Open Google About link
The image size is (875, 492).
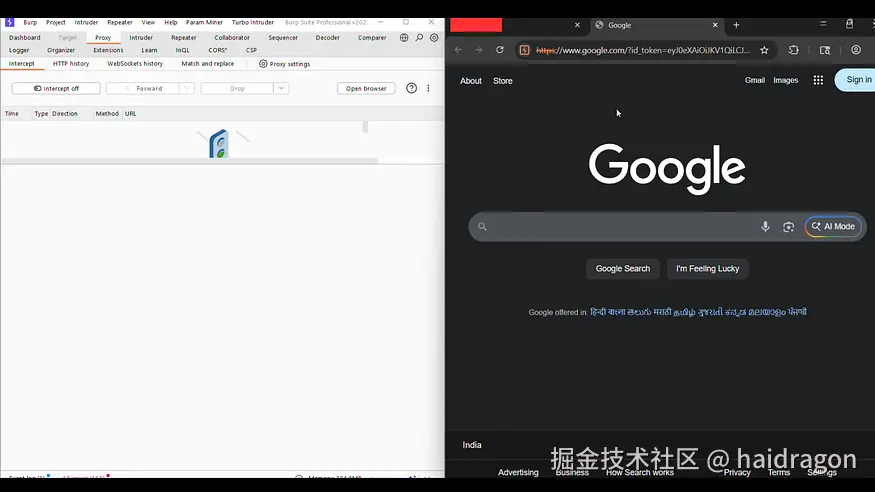[x=470, y=81]
